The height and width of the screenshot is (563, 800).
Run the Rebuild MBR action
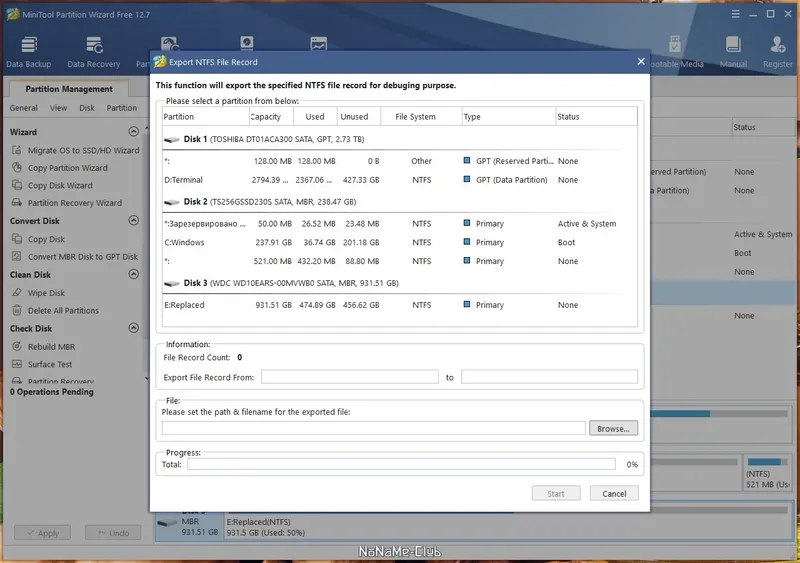pos(49,347)
